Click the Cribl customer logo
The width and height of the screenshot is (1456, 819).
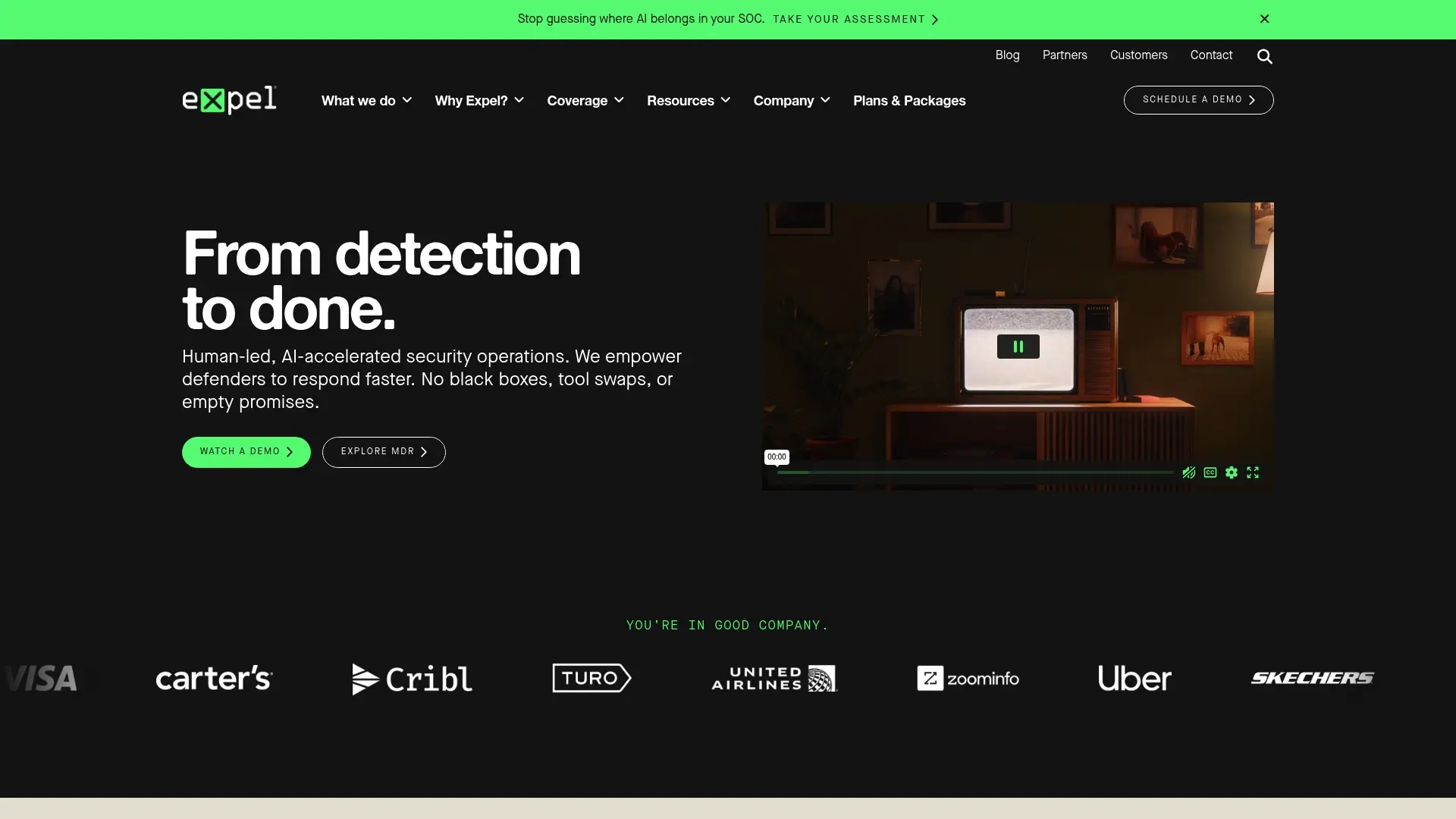[412, 679]
